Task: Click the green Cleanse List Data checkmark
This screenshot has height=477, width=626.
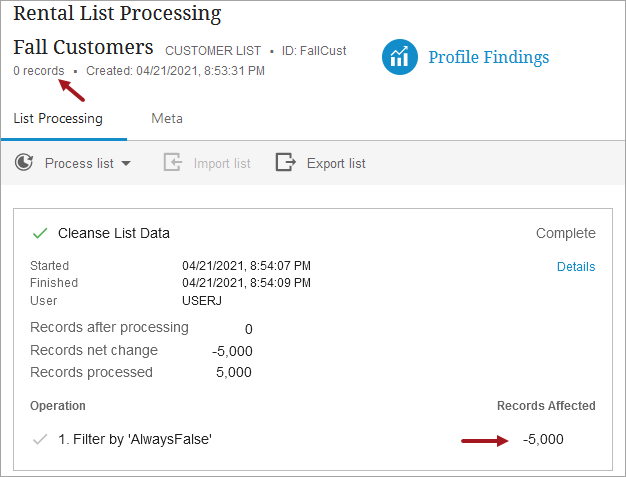Action: coord(40,233)
